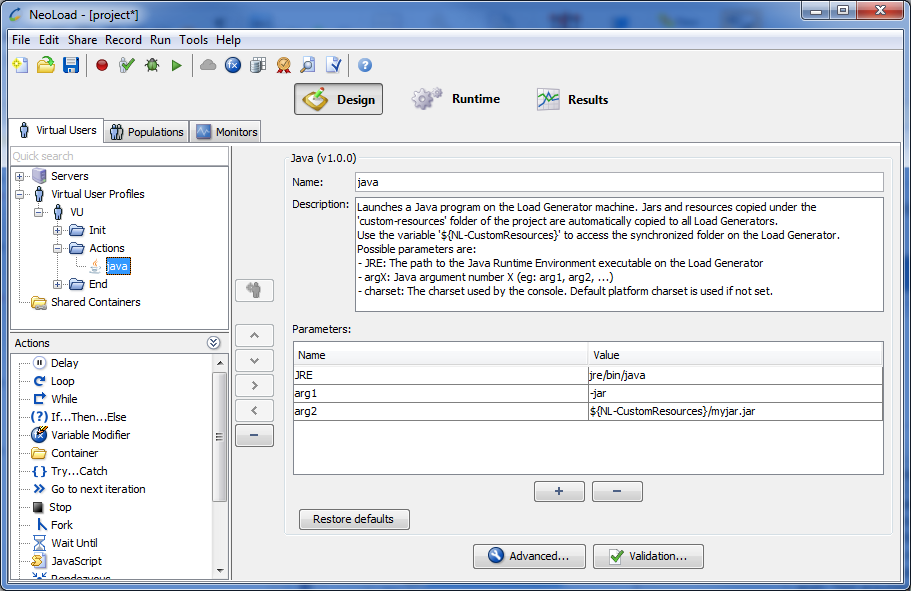Expand the Servers tree node

click(20, 176)
